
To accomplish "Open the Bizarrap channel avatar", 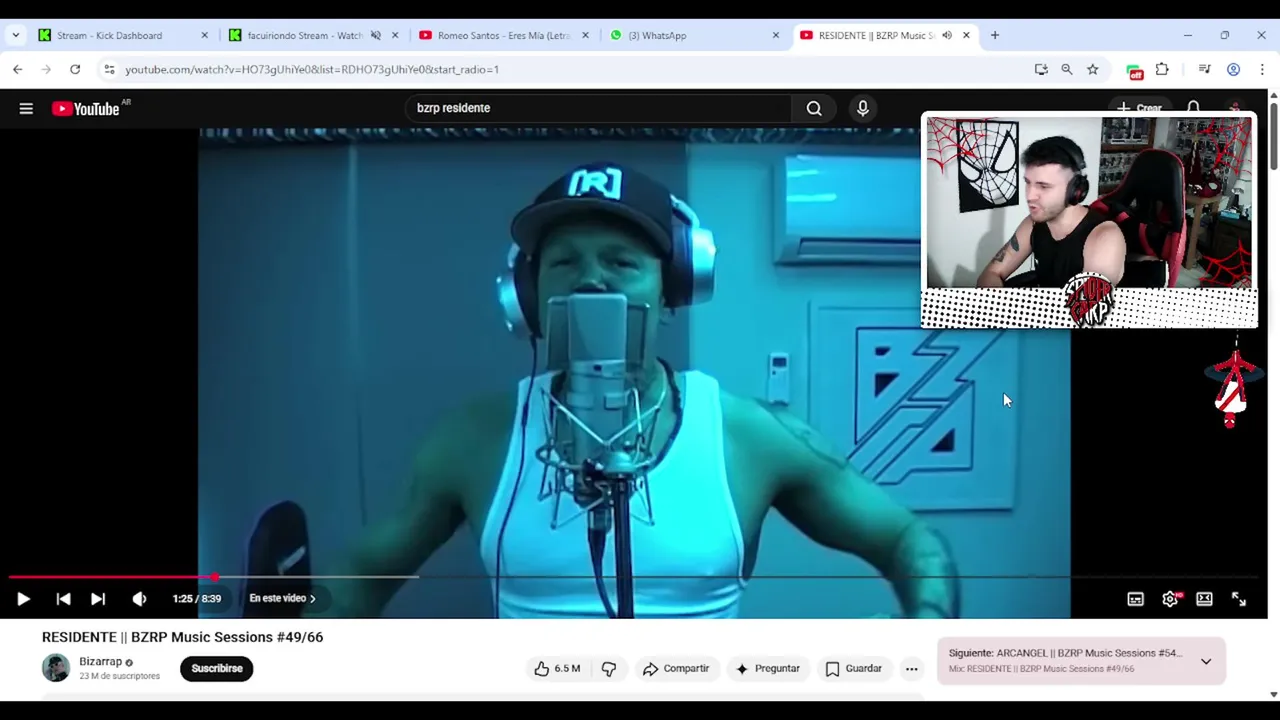I will pos(56,668).
